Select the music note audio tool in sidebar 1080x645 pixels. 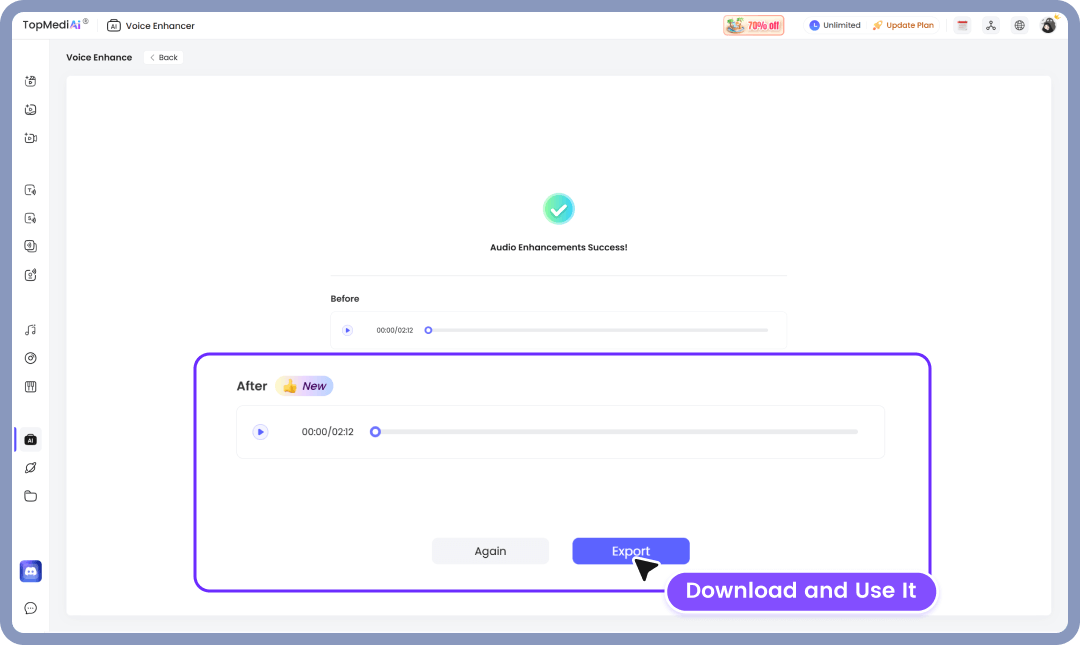30,329
